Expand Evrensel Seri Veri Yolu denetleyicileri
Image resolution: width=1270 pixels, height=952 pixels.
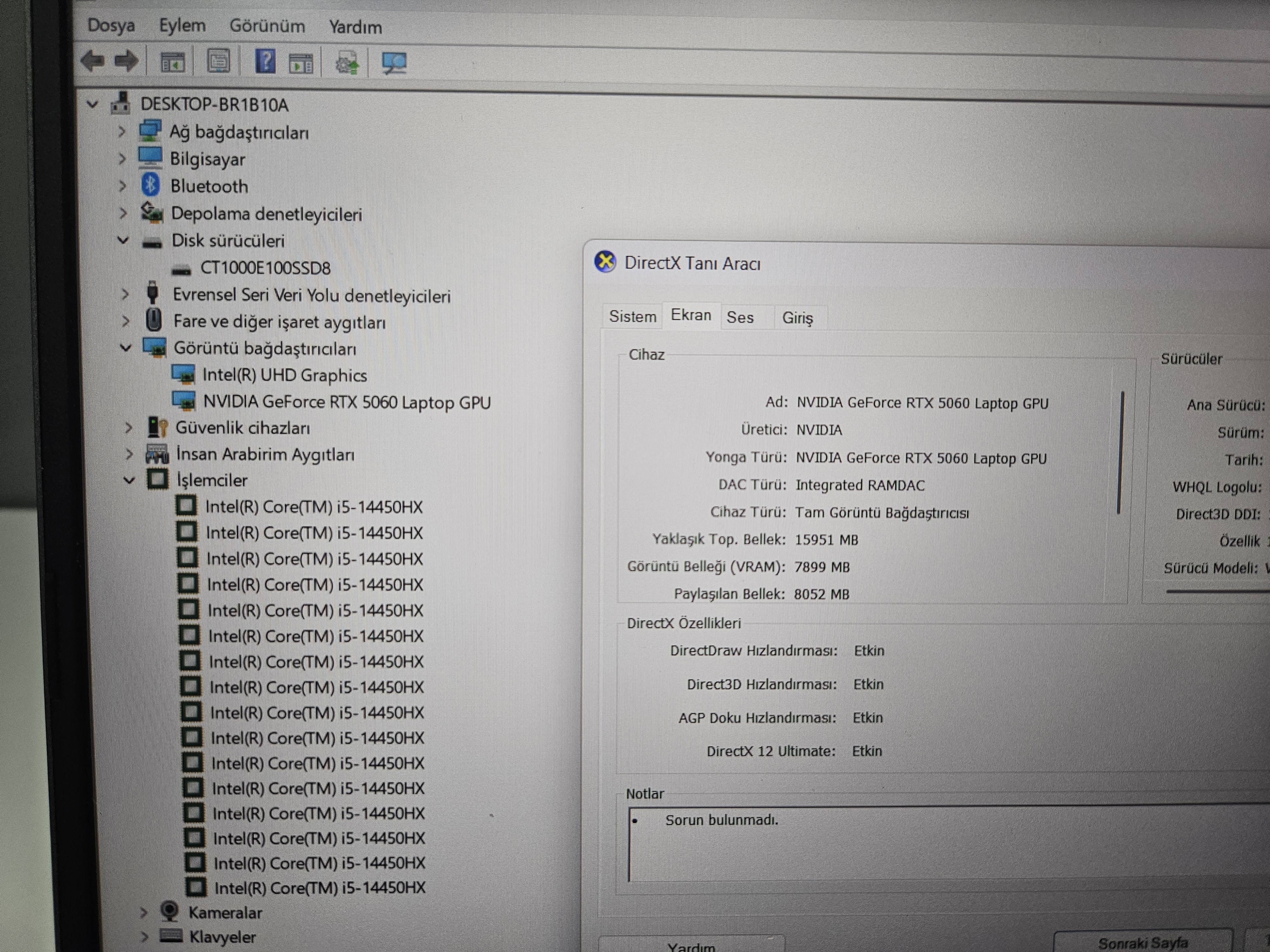coord(125,294)
